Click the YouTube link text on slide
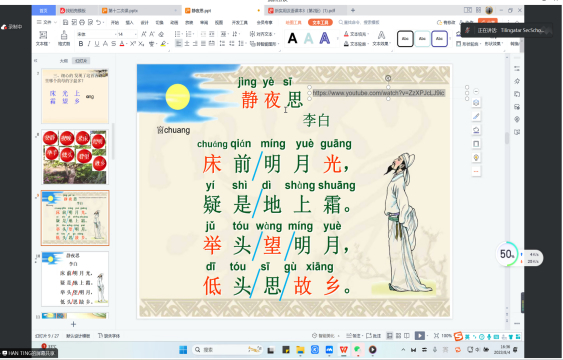 [379, 93]
